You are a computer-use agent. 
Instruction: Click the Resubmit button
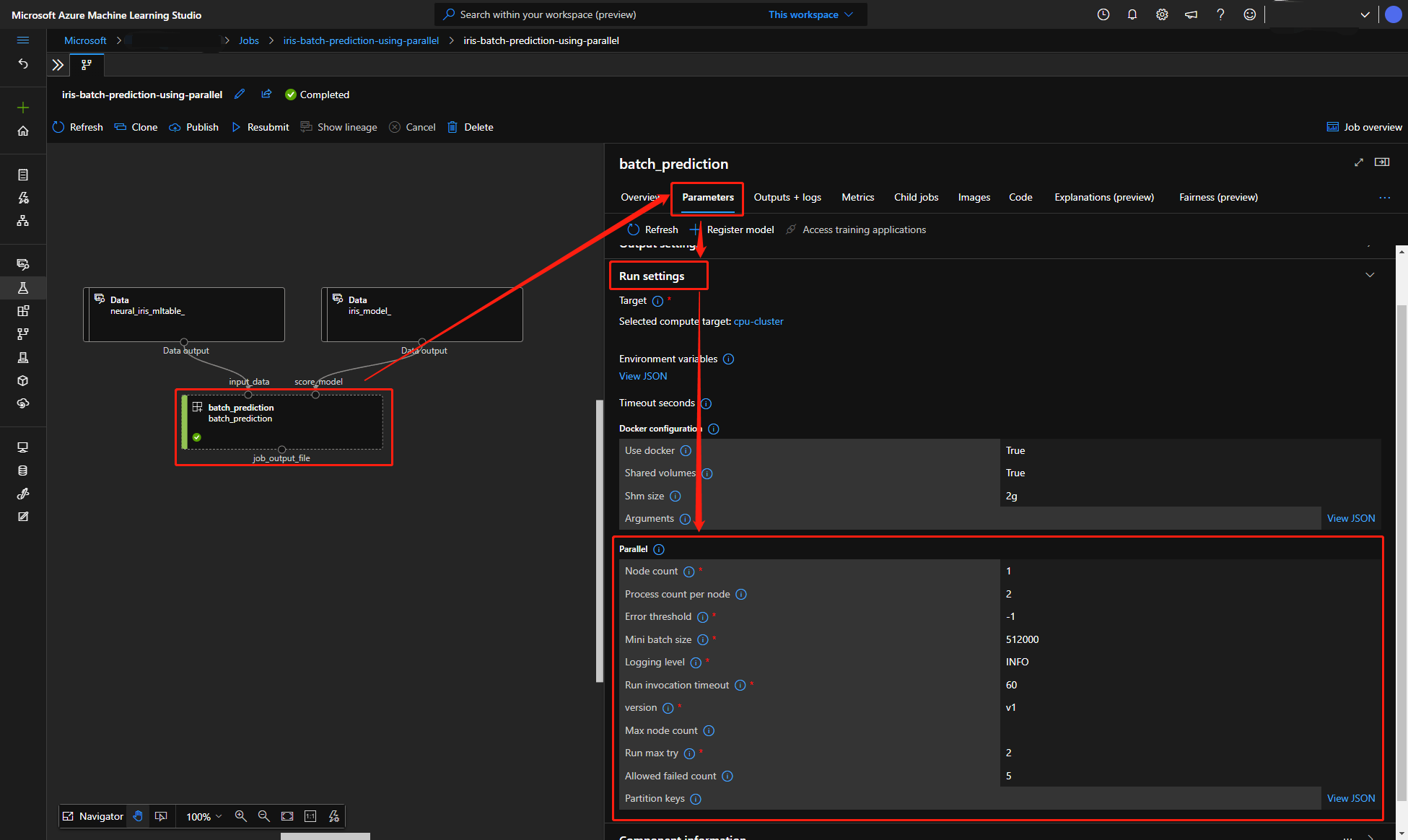coord(261,127)
